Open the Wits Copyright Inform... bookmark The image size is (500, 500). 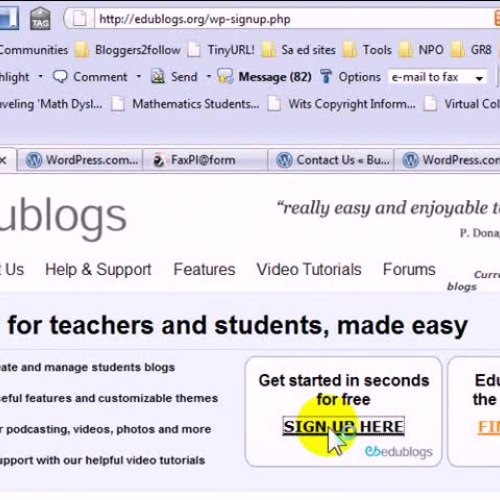click(342, 104)
